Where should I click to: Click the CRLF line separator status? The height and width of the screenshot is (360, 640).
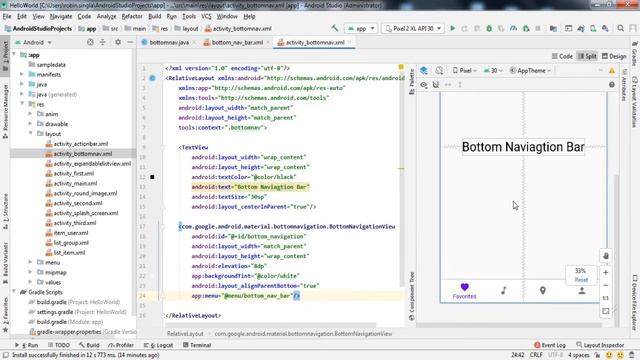(x=536, y=355)
